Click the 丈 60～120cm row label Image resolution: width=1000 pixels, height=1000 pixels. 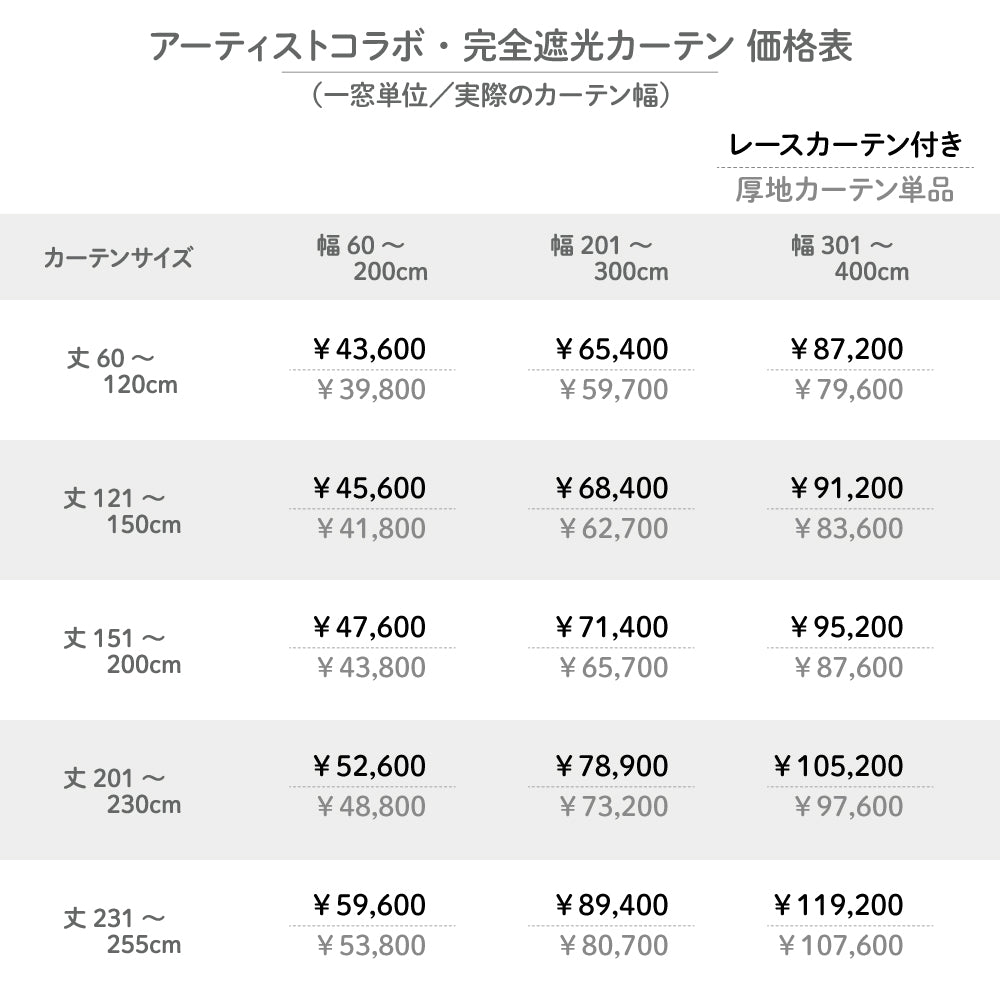tap(123, 370)
